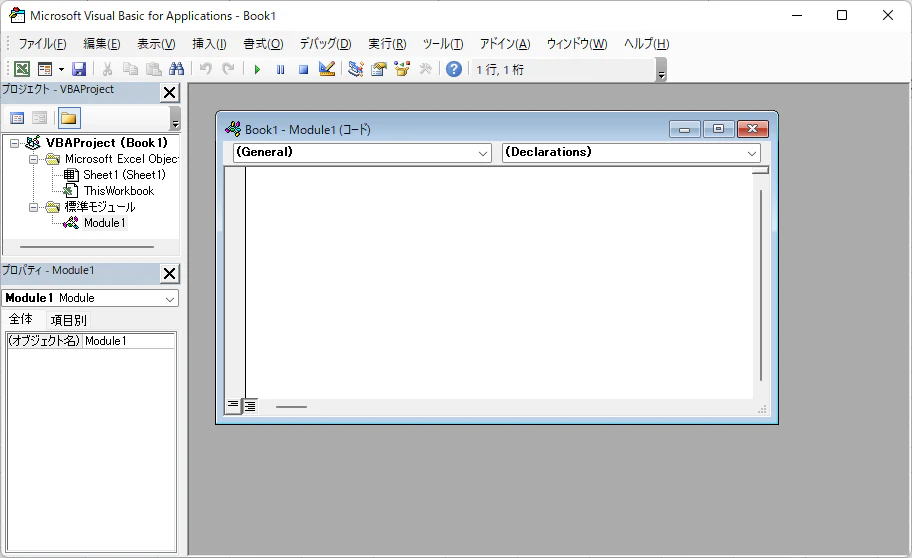Click the Project pane horizontal scrollbar
The height and width of the screenshot is (558, 912).
pos(87,247)
